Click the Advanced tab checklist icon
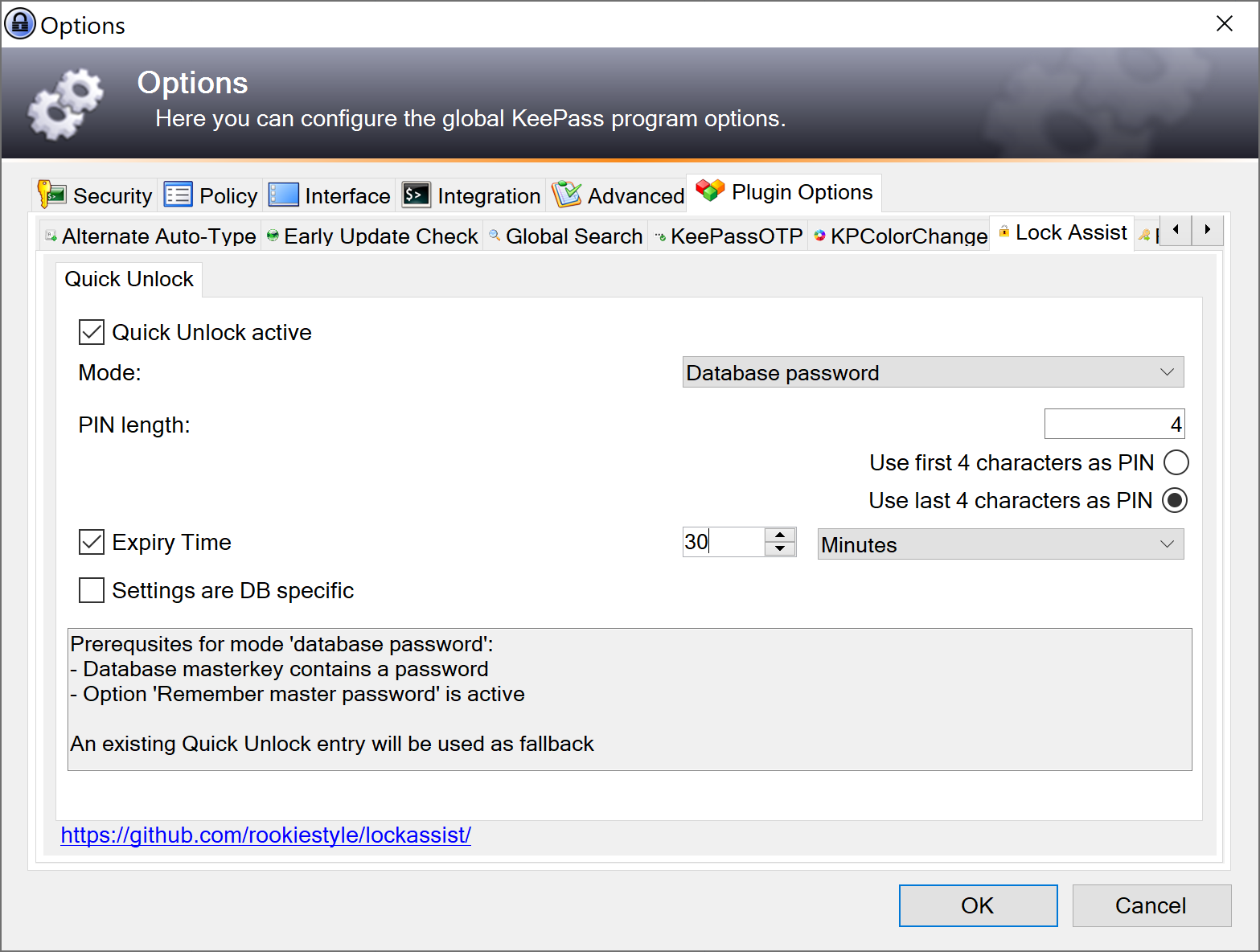The image size is (1260, 952). [x=566, y=195]
